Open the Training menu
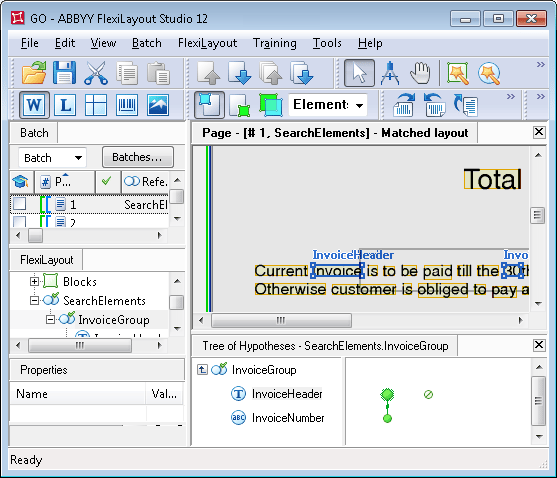557x478 pixels. pyautogui.click(x=275, y=43)
